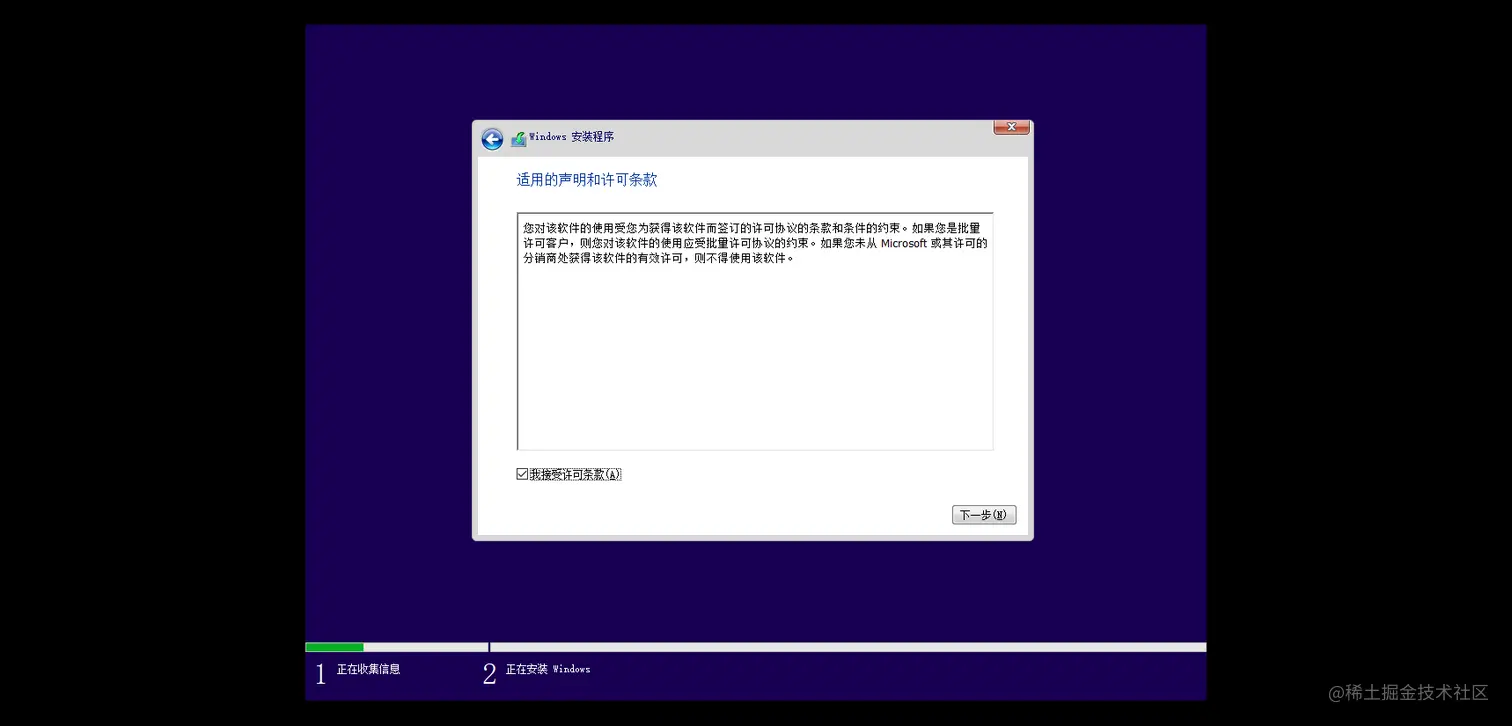Screen dimensions: 1512x726
Task: Click the 正在收集信息 stage label
Action: (367, 669)
